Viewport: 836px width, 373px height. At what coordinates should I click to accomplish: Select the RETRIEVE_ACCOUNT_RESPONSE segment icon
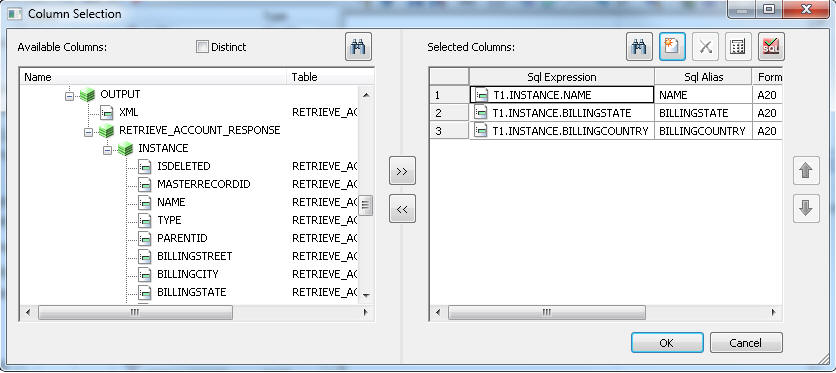[x=106, y=131]
